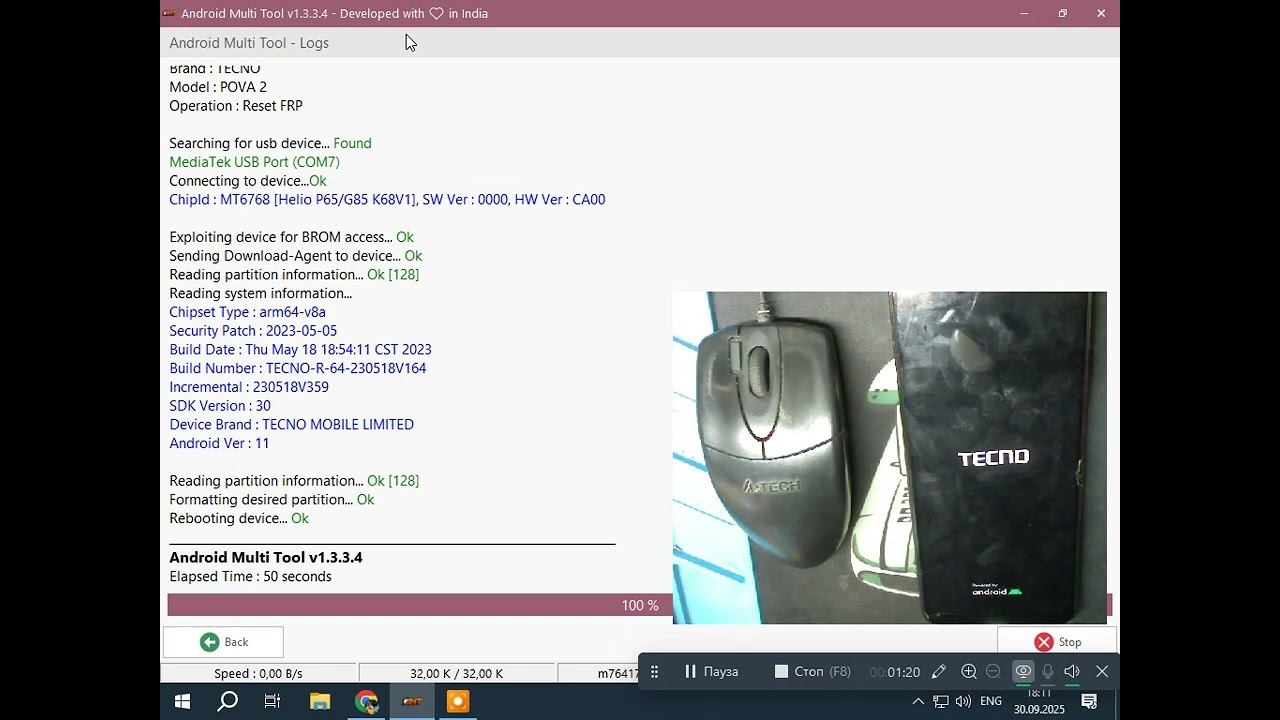Click the 'Connecting to device...Ok' log line
The image size is (1280, 720).
point(248,181)
